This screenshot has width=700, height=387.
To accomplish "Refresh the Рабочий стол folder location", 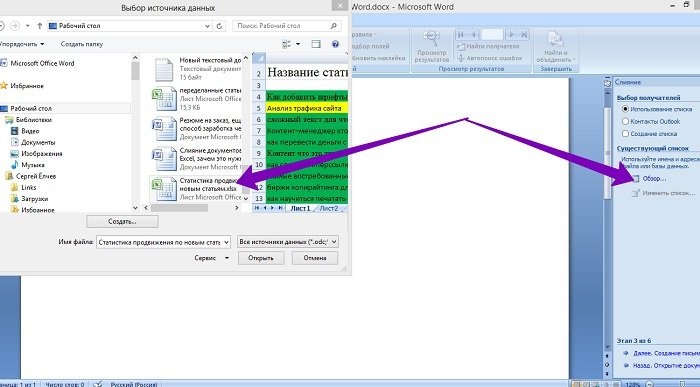I will point(219,26).
